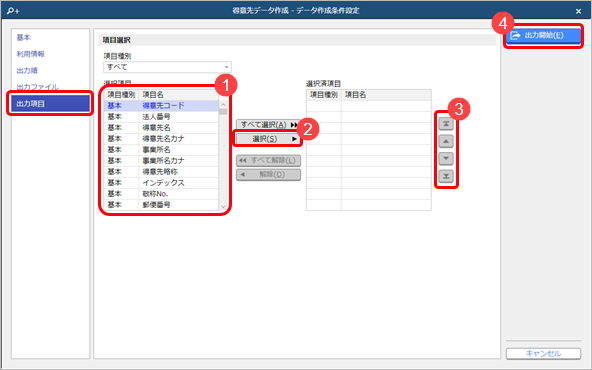Image resolution: width=592 pixels, height=370 pixels.
Task: Click 項目種別 header in 選択済項目 list
Action: point(324,95)
